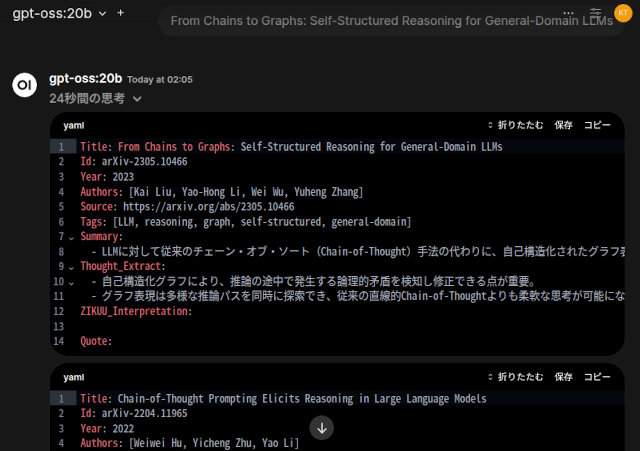Screen dimensions: 640x451
Task: Open the KT user profile avatar
Action: pyautogui.click(x=624, y=13)
